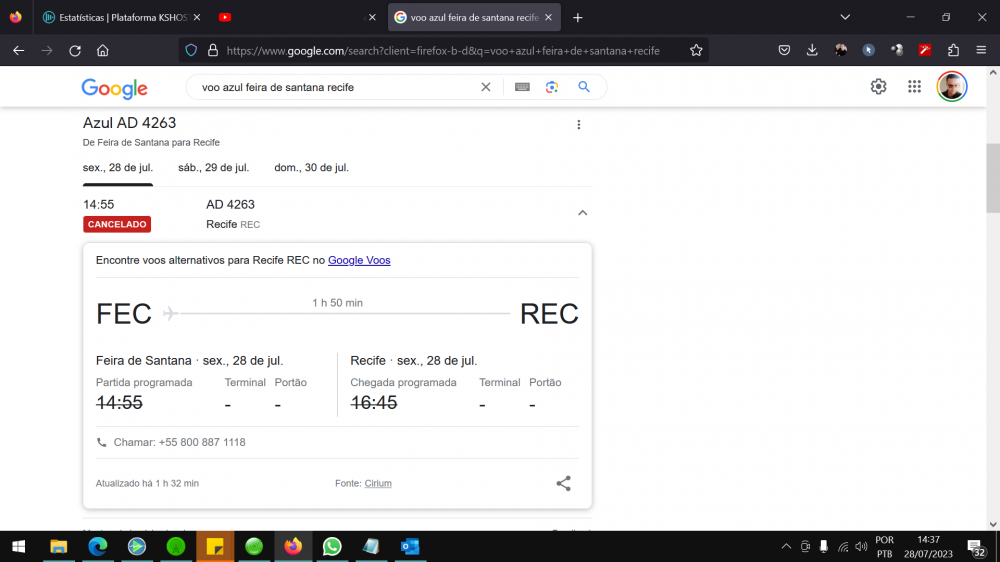Go back with the browser back arrow
The image size is (1000, 562).
(18, 50)
